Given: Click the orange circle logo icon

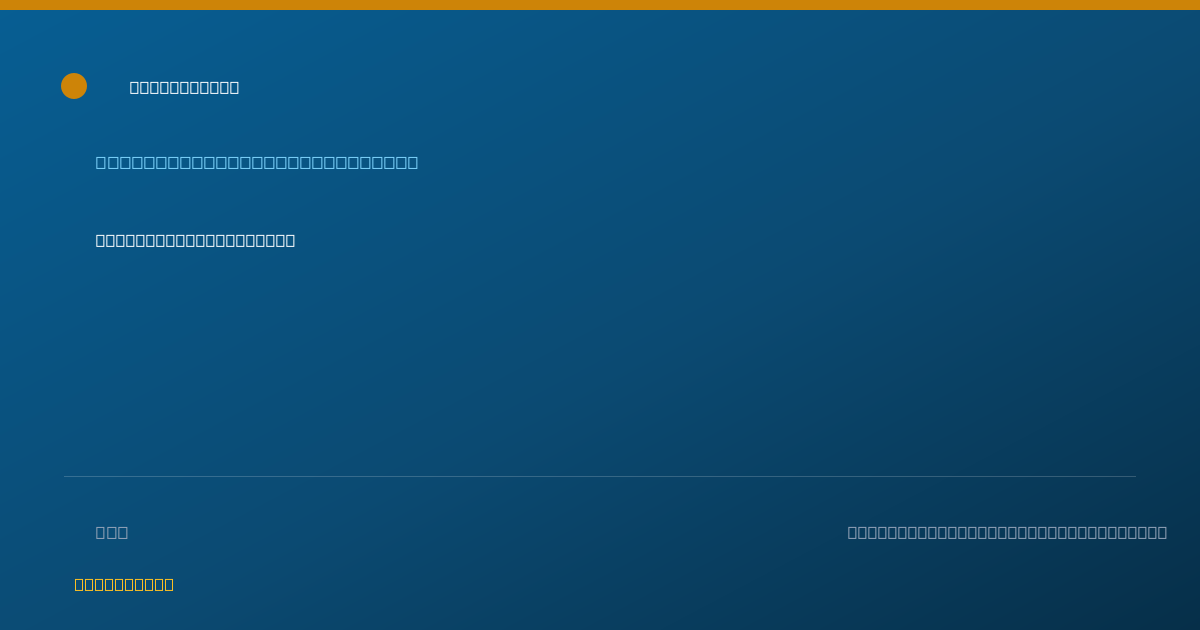Looking at the screenshot, I should 74,86.
